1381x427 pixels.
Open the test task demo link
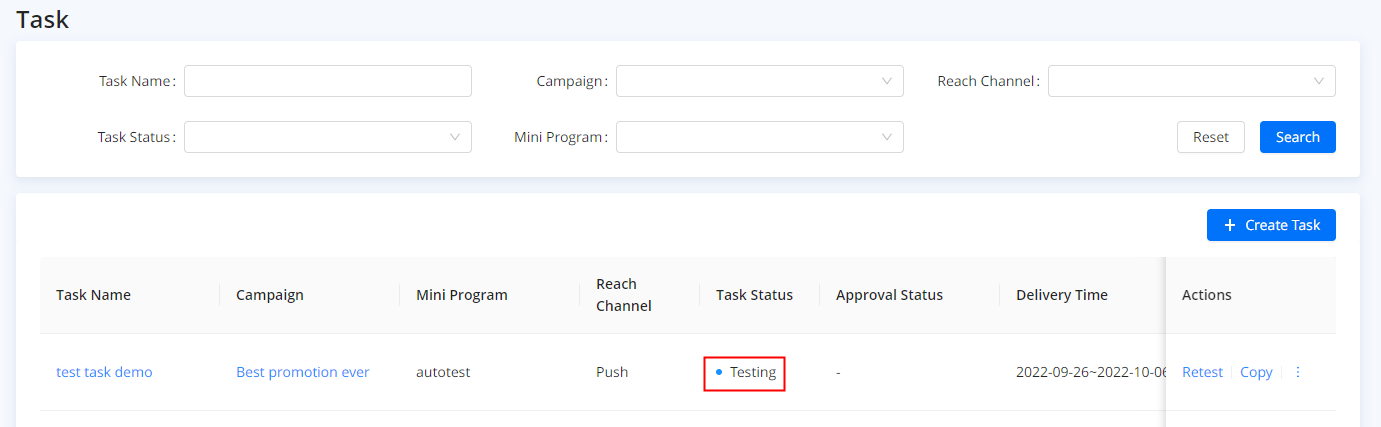tap(104, 372)
